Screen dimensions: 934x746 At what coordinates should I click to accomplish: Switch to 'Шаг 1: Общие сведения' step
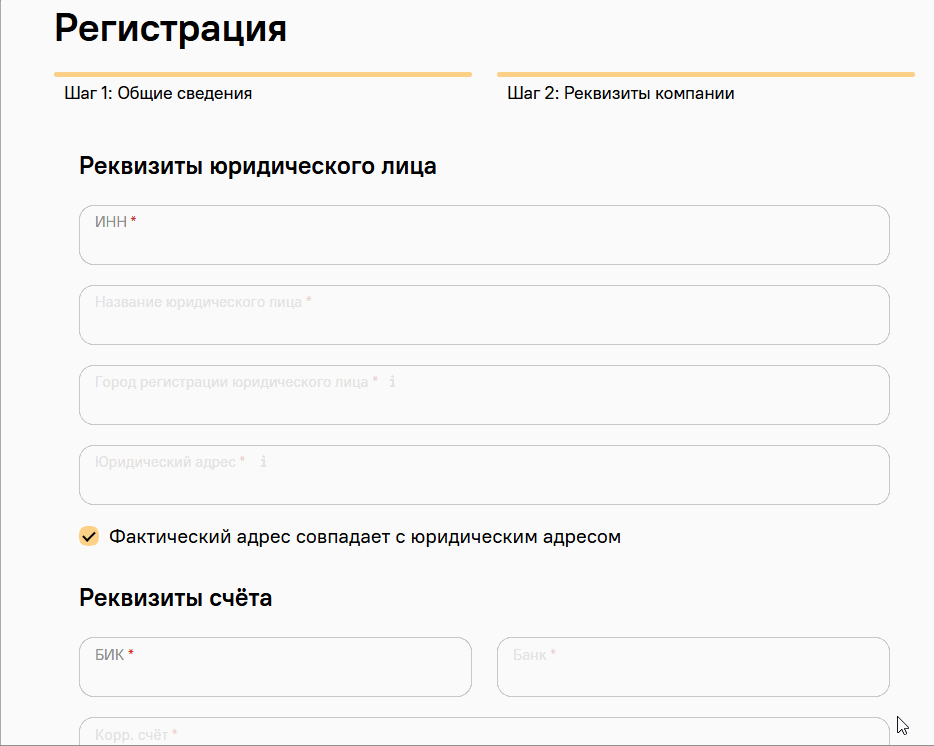[158, 94]
